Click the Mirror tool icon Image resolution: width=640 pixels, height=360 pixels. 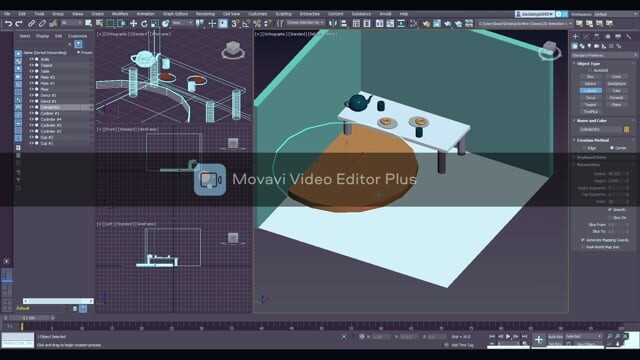tap(333, 24)
